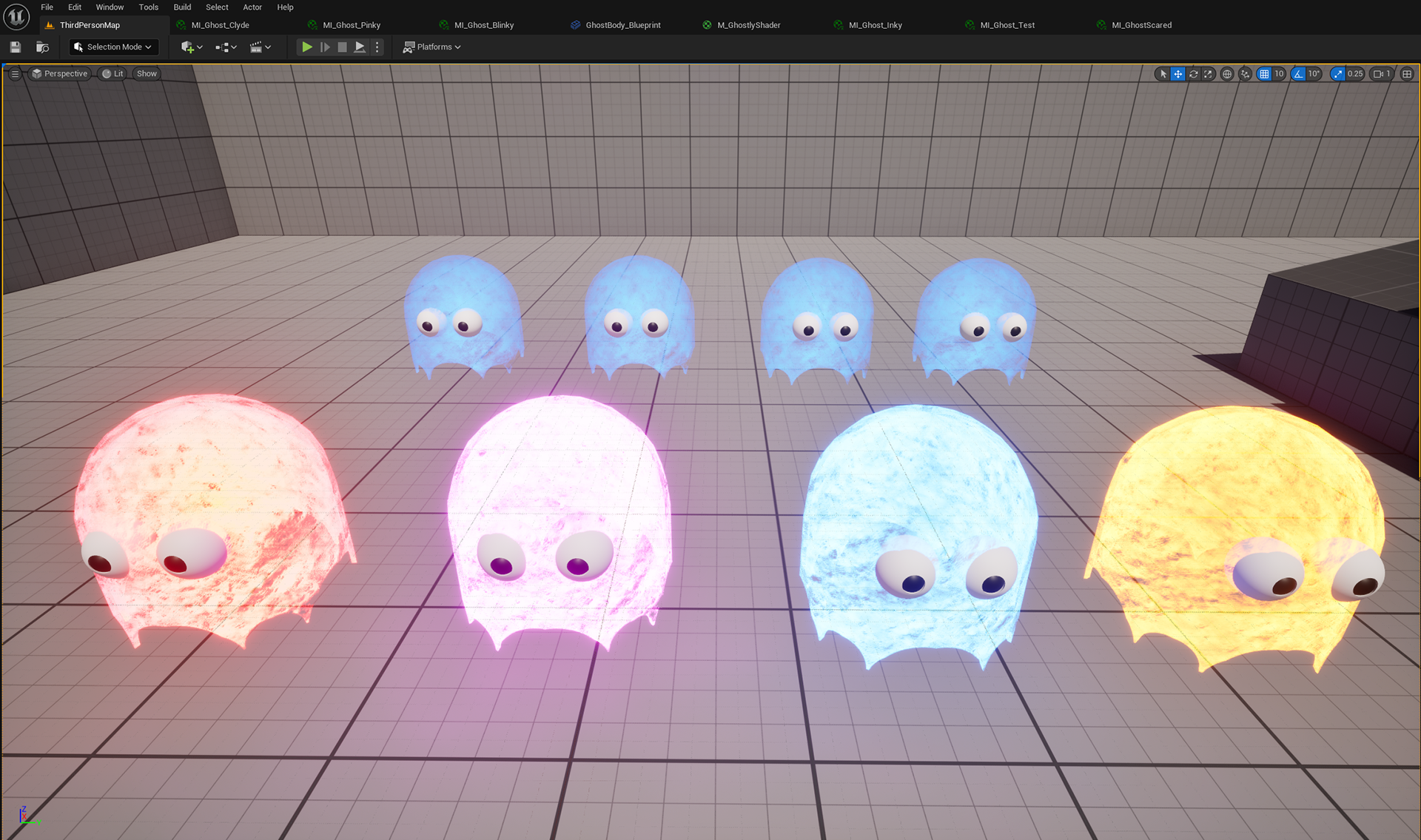
Task: Open the Content Browser folder-search icon
Action: click(42, 47)
